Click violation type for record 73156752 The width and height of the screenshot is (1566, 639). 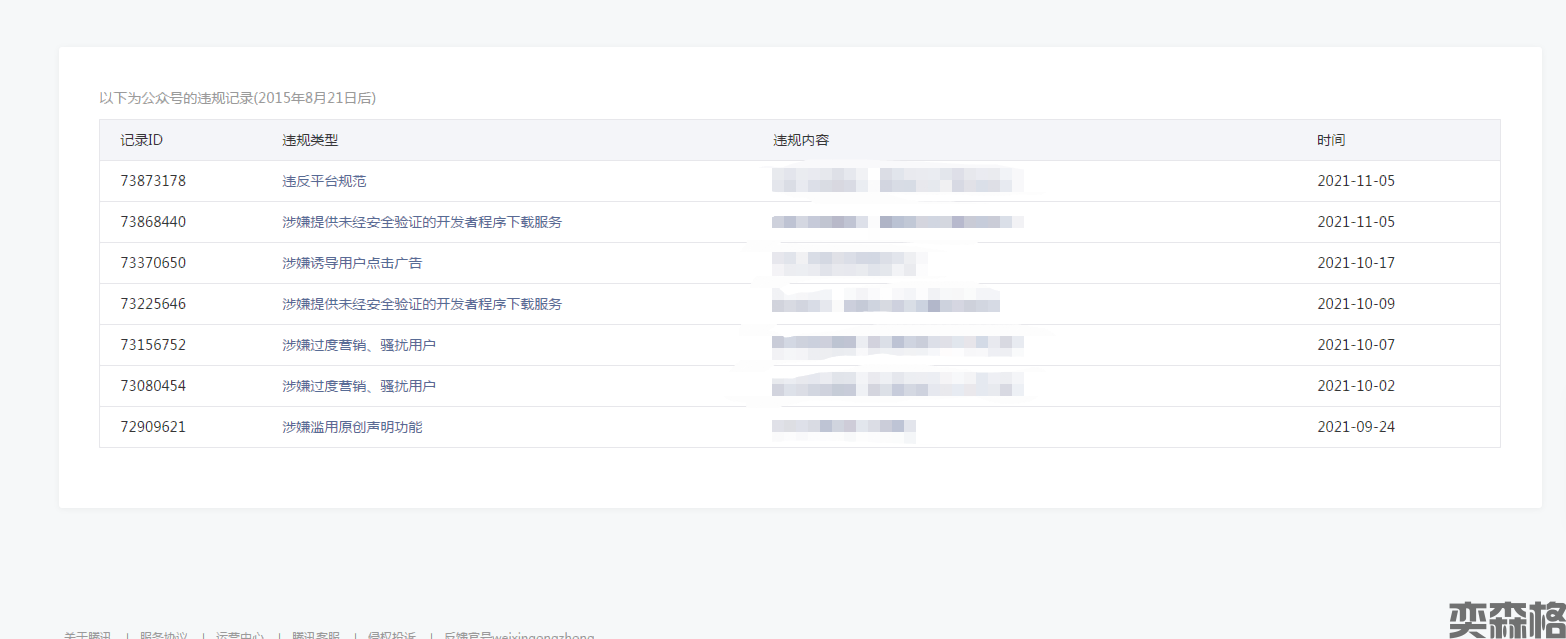coord(359,345)
